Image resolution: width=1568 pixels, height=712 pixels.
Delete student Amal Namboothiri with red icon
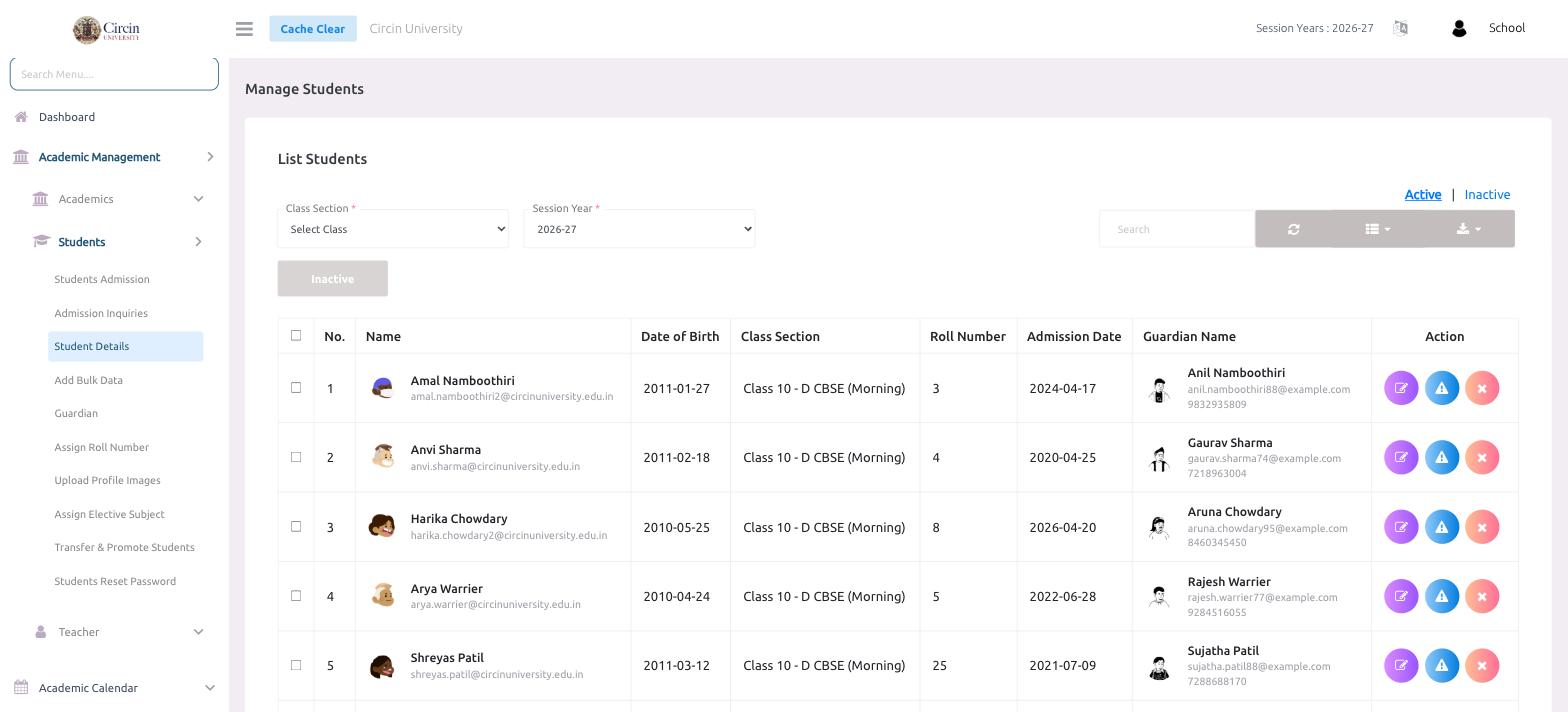[1482, 388]
